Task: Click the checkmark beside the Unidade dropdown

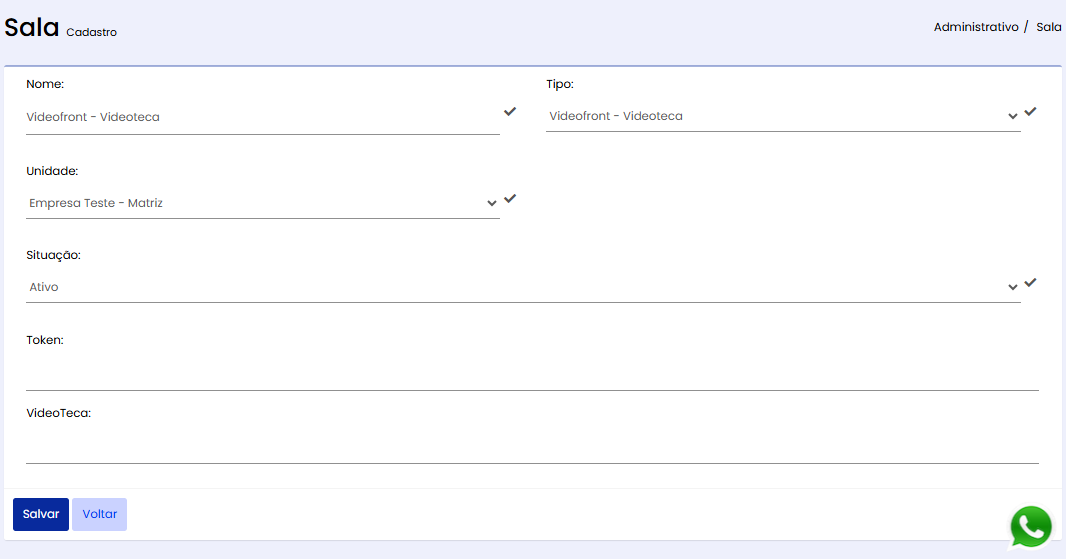Action: (x=510, y=199)
